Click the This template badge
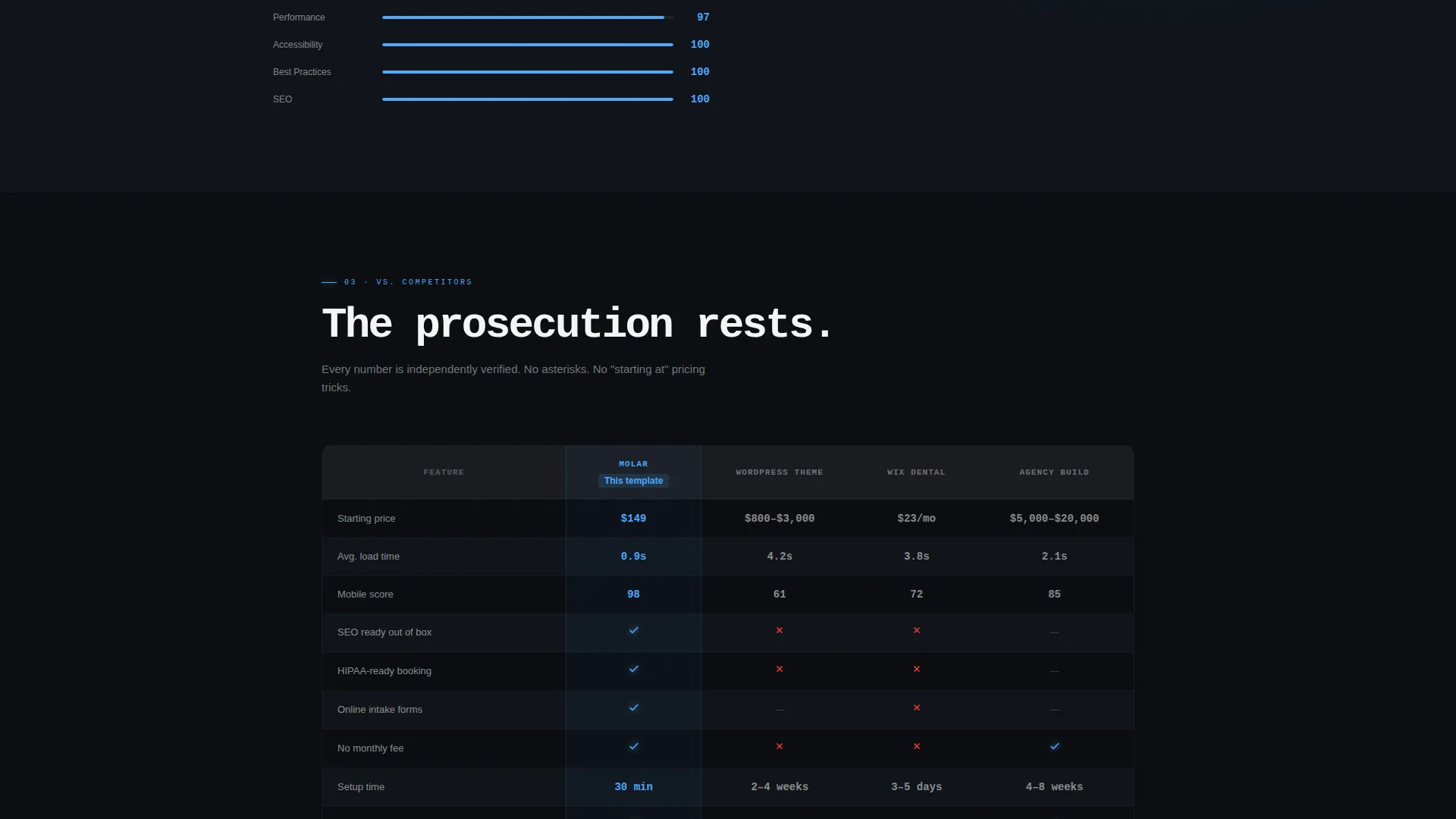This screenshot has height=819, width=1456. 633,481
